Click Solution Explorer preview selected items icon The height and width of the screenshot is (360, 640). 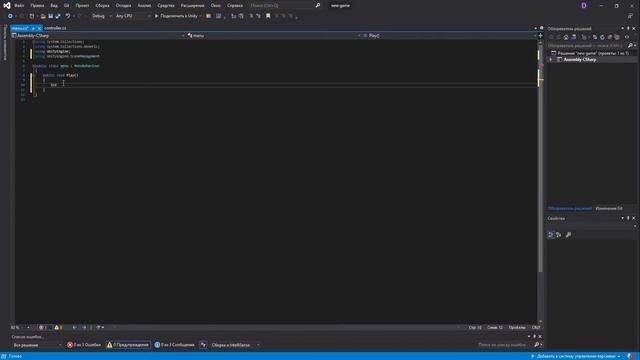pyautogui.click(x=627, y=37)
